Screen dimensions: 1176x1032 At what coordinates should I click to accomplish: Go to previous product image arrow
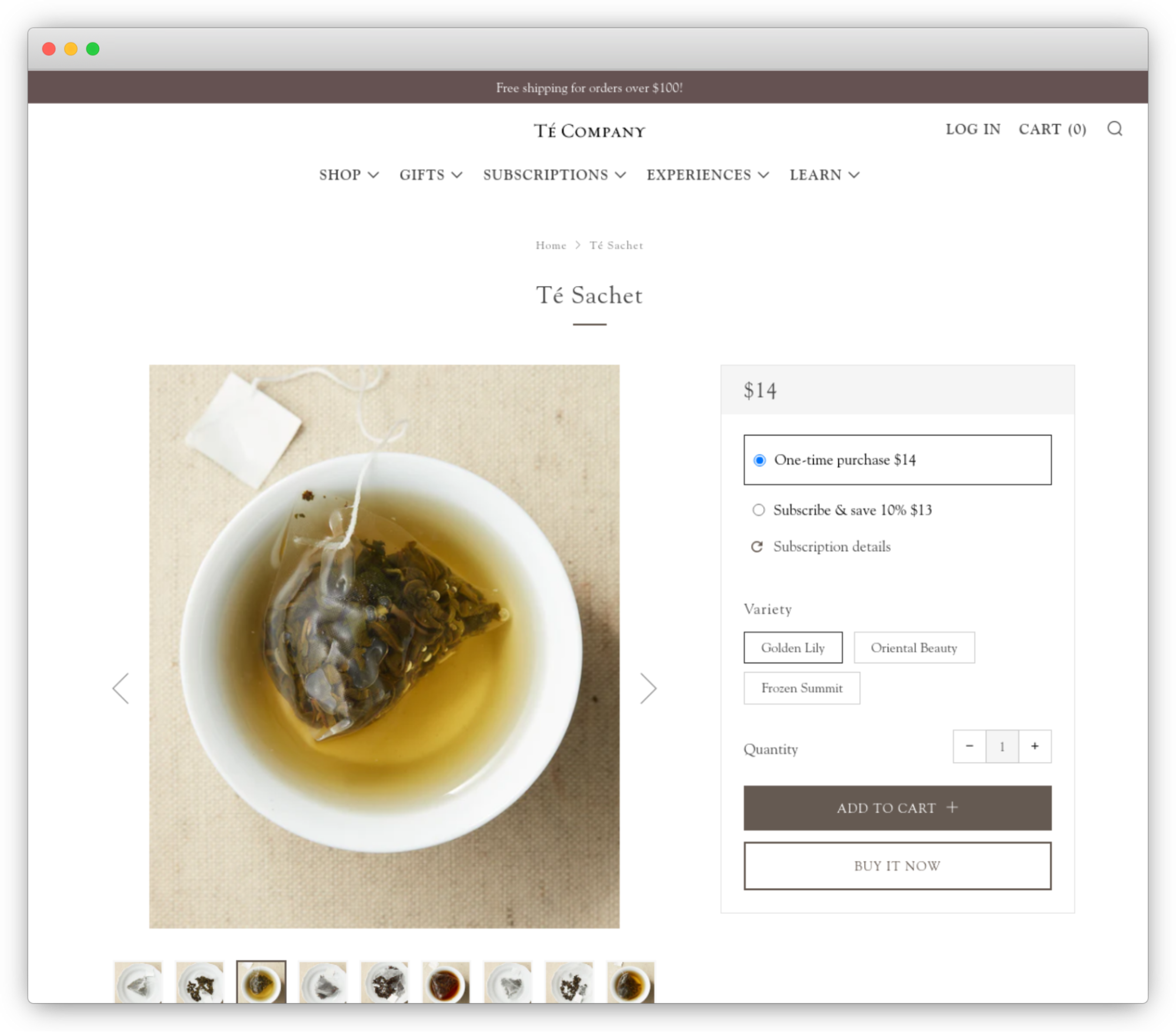coord(121,688)
